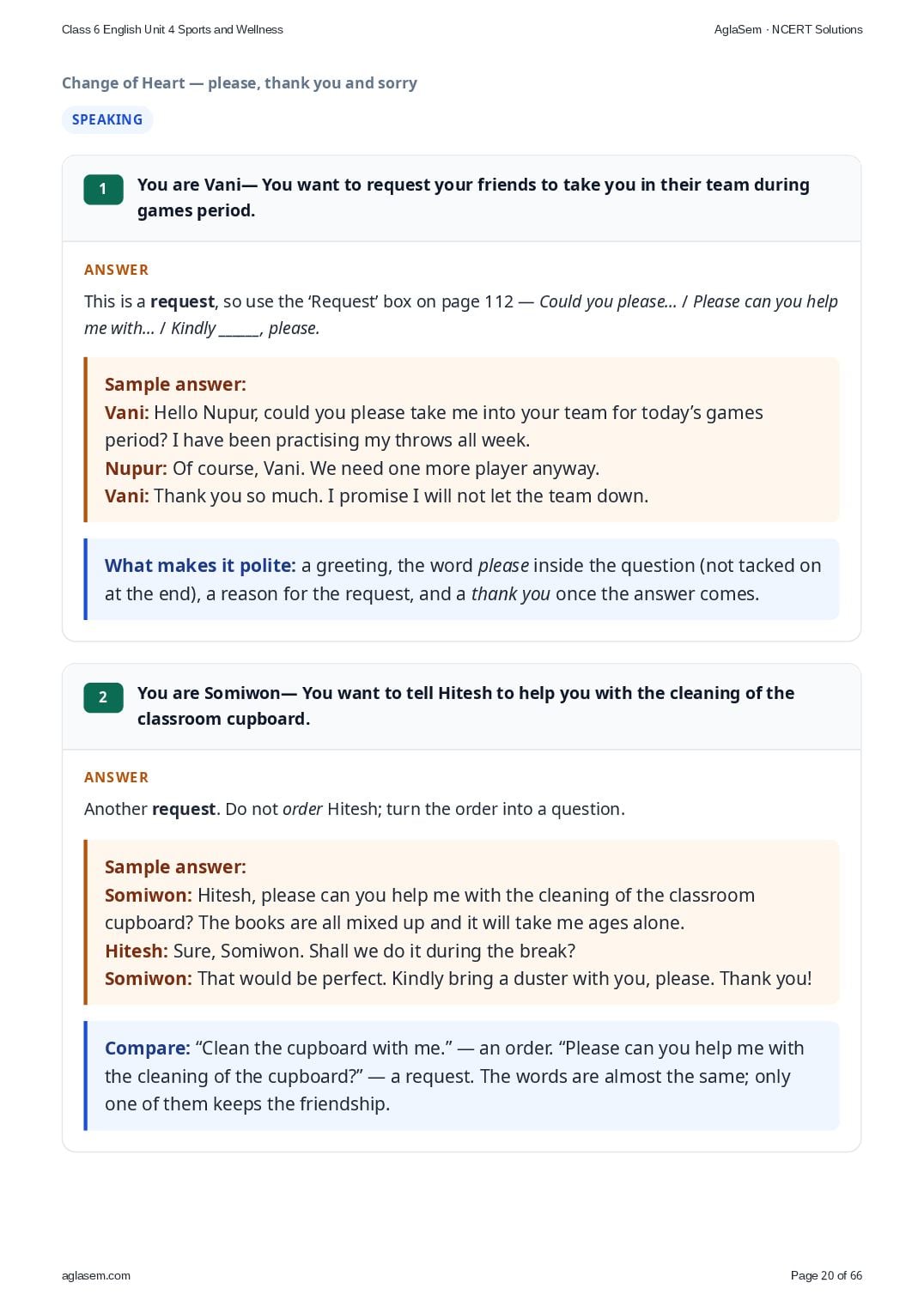This screenshot has width=924, height=1307.
Task: Click the Class 6 English Unit 4 header
Action: click(x=173, y=29)
